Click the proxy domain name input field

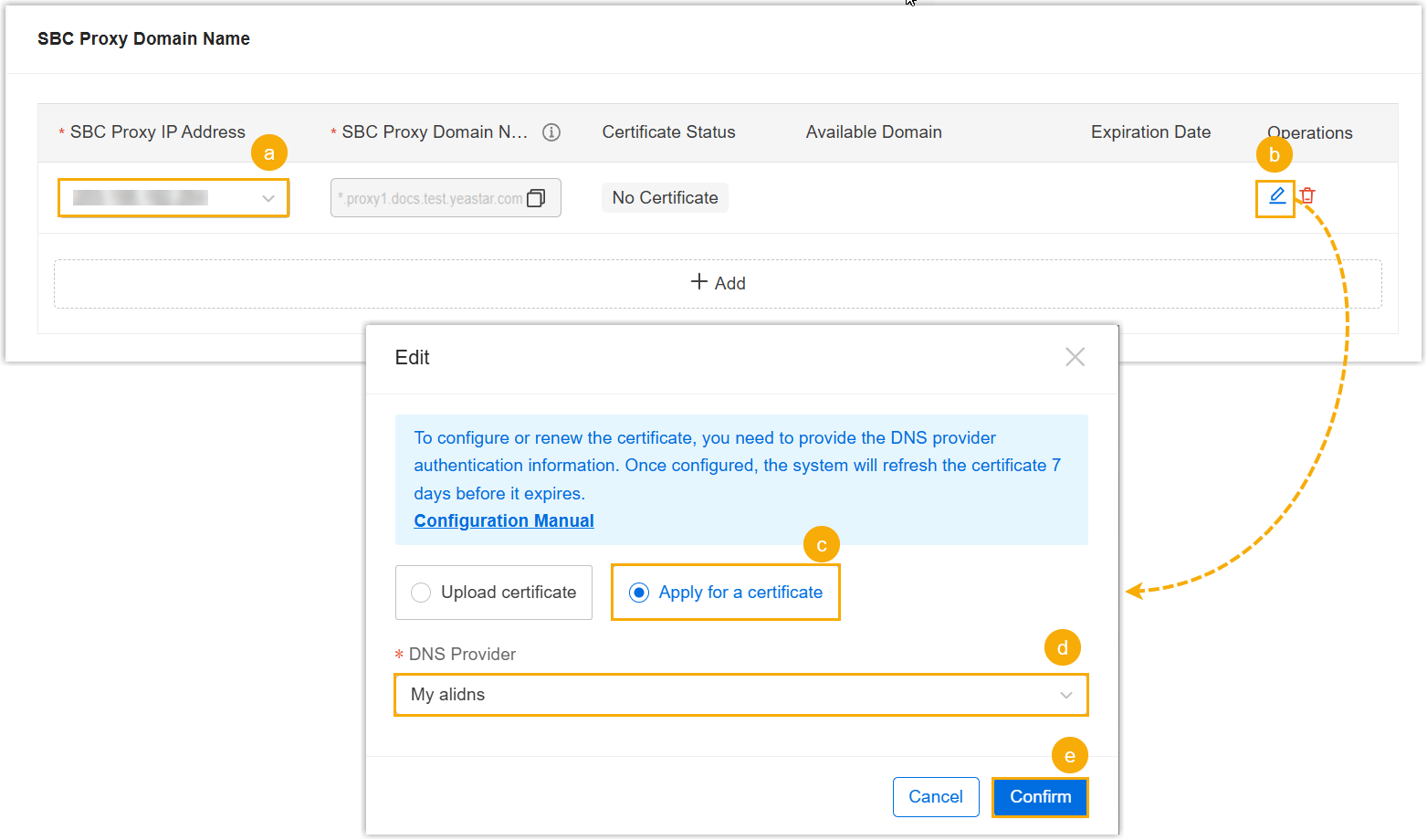(x=432, y=198)
